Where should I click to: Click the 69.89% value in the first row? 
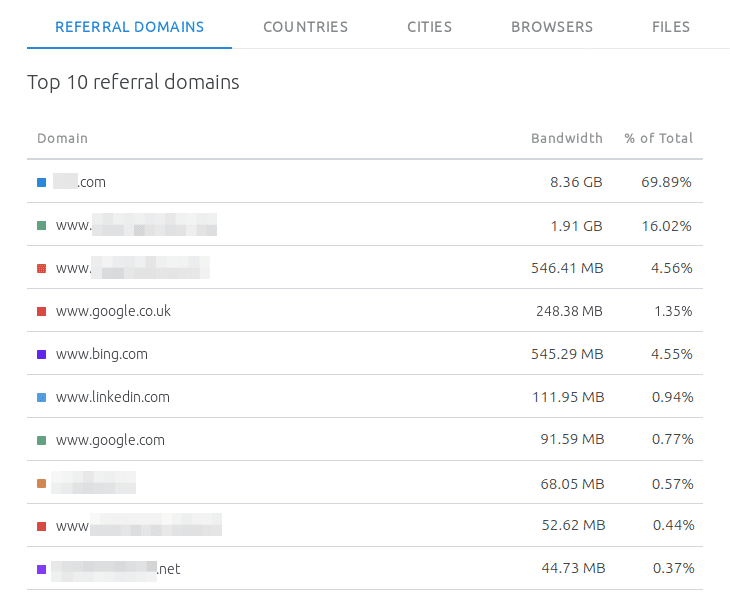pyautogui.click(x=666, y=182)
